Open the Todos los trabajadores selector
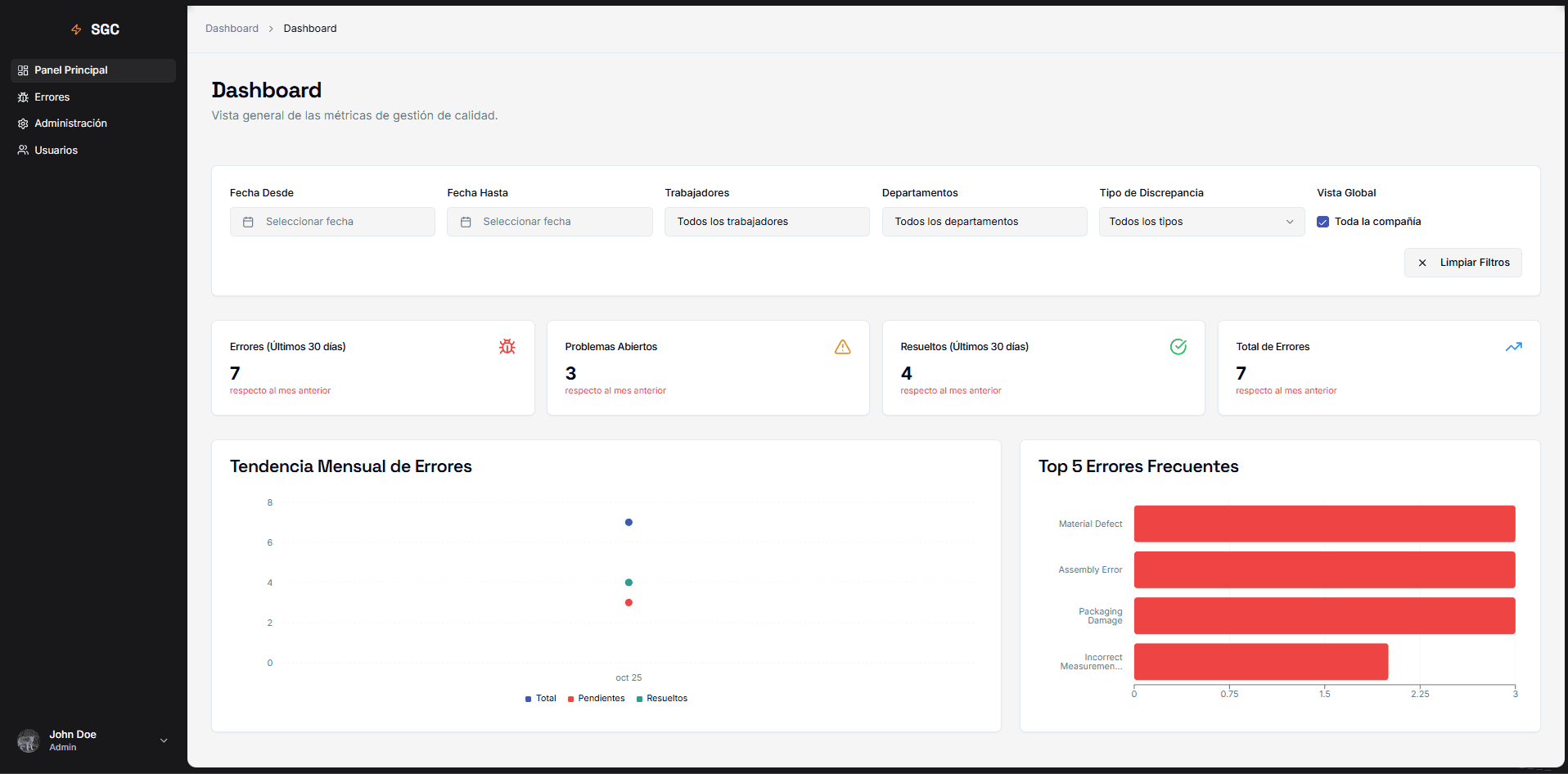The height and width of the screenshot is (774, 1568). [766, 222]
